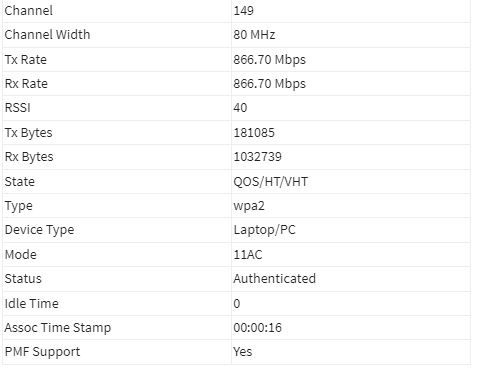Click the PMF Support label
The image size is (488, 375).
(42, 352)
